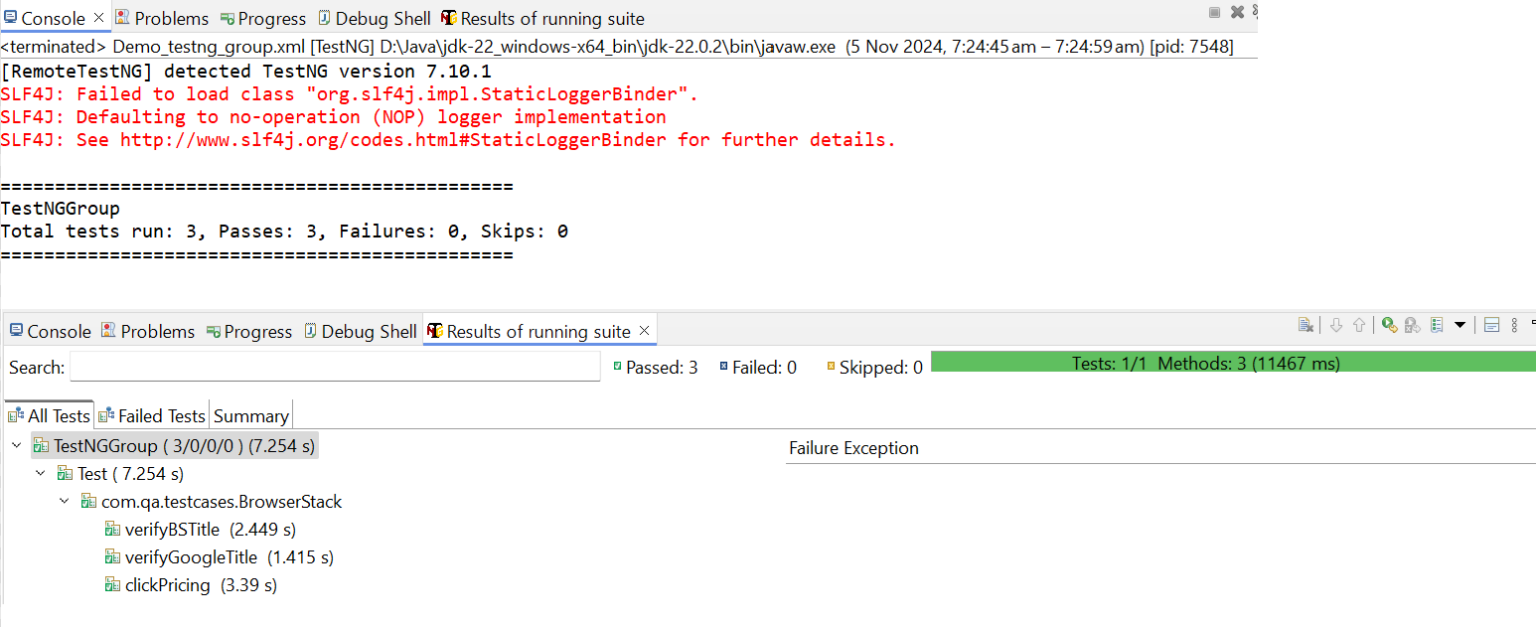Click the grey X remove launch icon
1536x627 pixels.
[1237, 12]
